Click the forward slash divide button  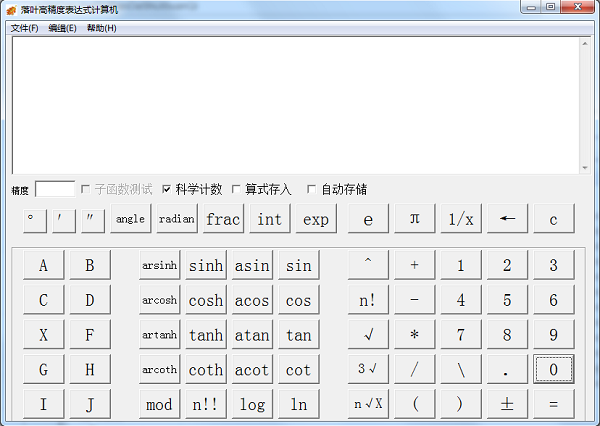click(414, 369)
